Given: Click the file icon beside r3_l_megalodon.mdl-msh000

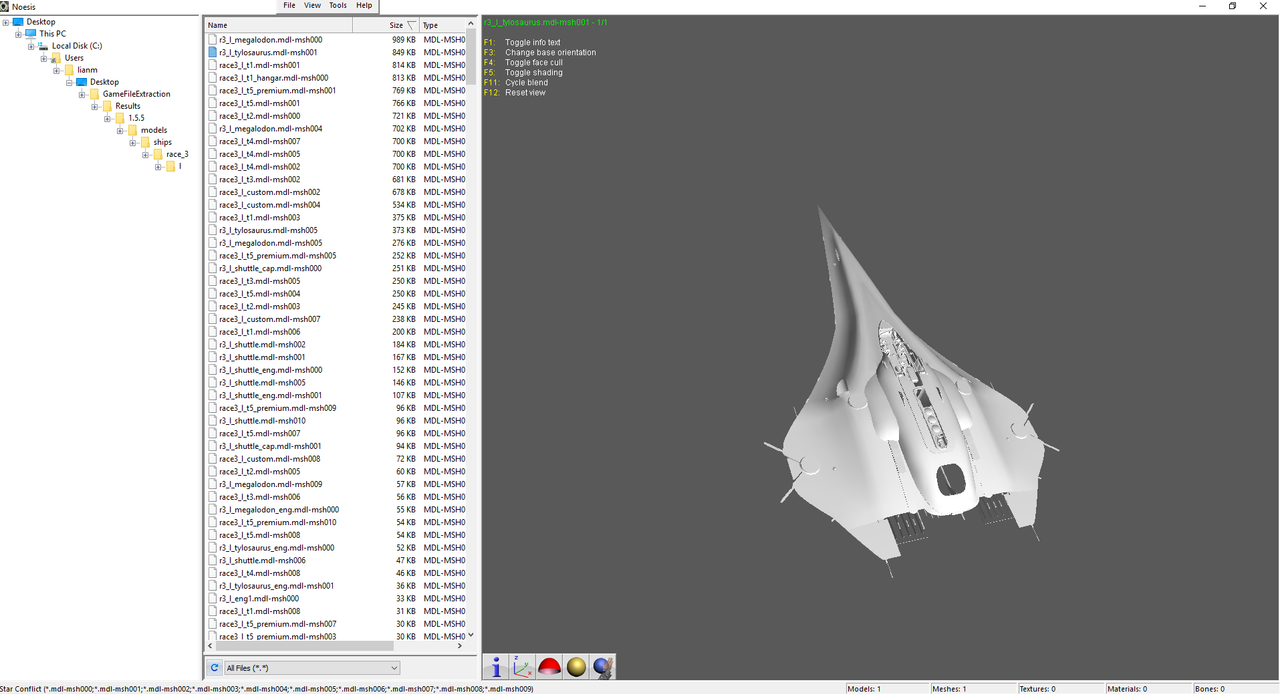Looking at the screenshot, I should [x=213, y=40].
